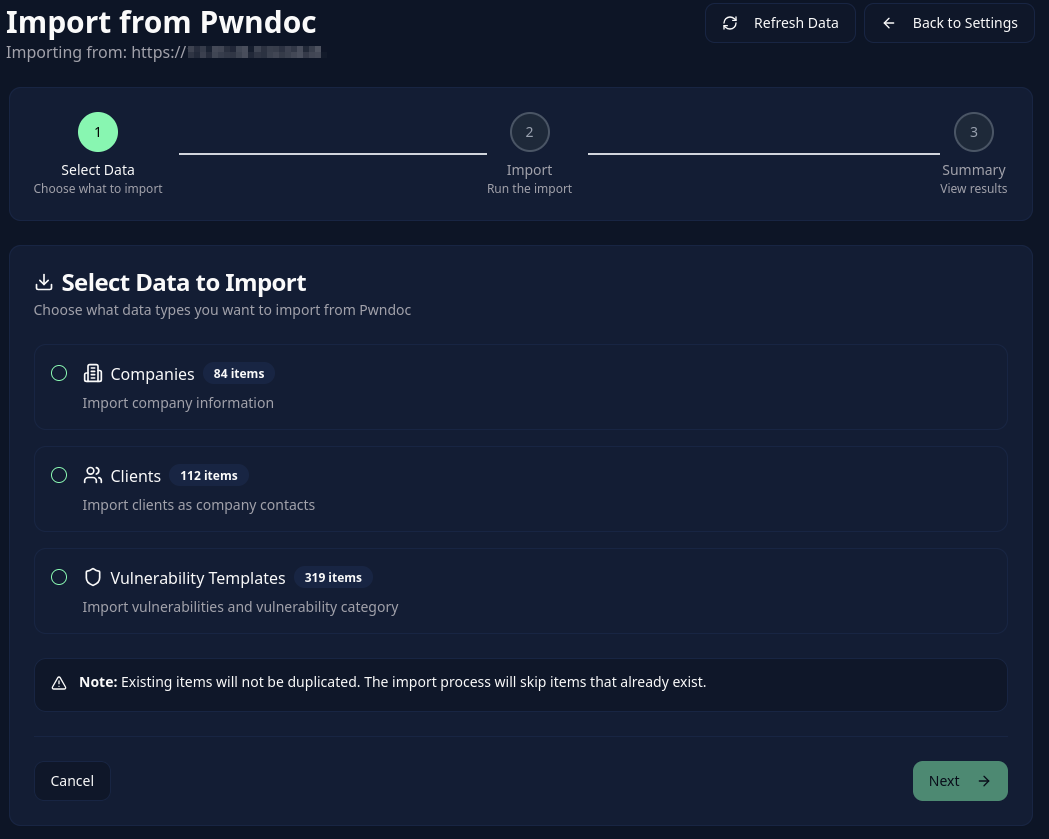Toggle the Companies selection circle
The width and height of the screenshot is (1049, 839).
click(59, 373)
